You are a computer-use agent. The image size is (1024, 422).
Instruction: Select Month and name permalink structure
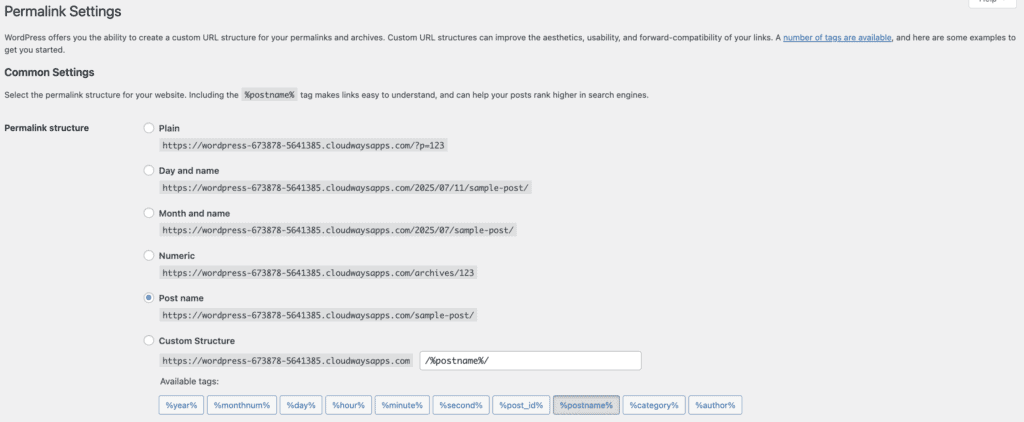tap(149, 213)
